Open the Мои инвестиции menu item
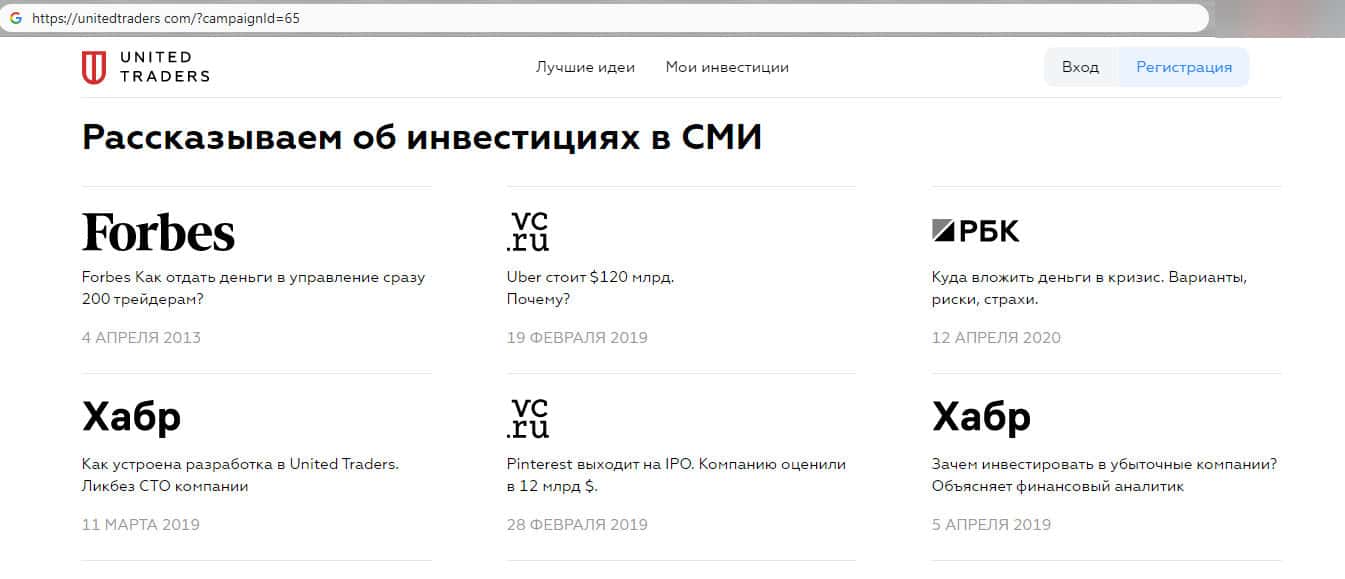The height and width of the screenshot is (579, 1345). [x=727, y=67]
